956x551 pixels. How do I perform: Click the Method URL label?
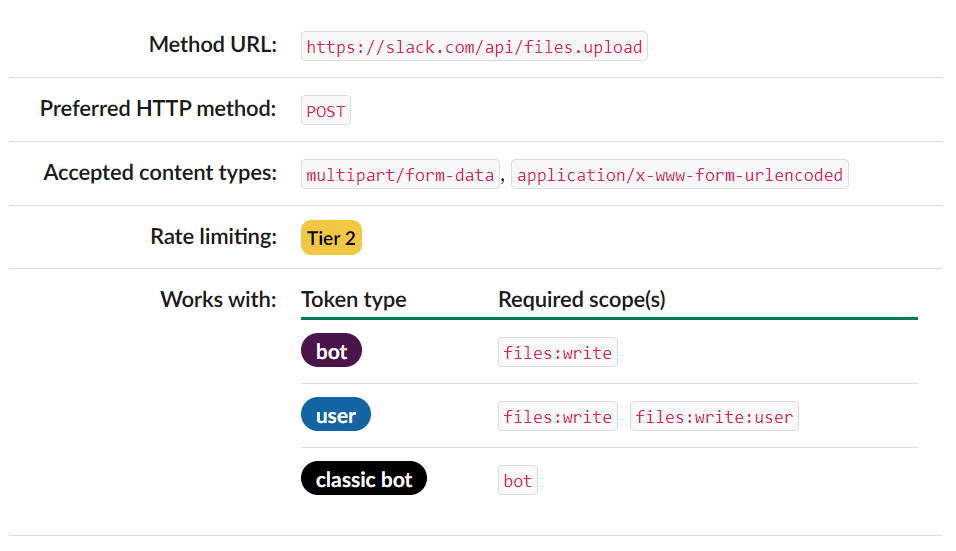click(x=213, y=44)
